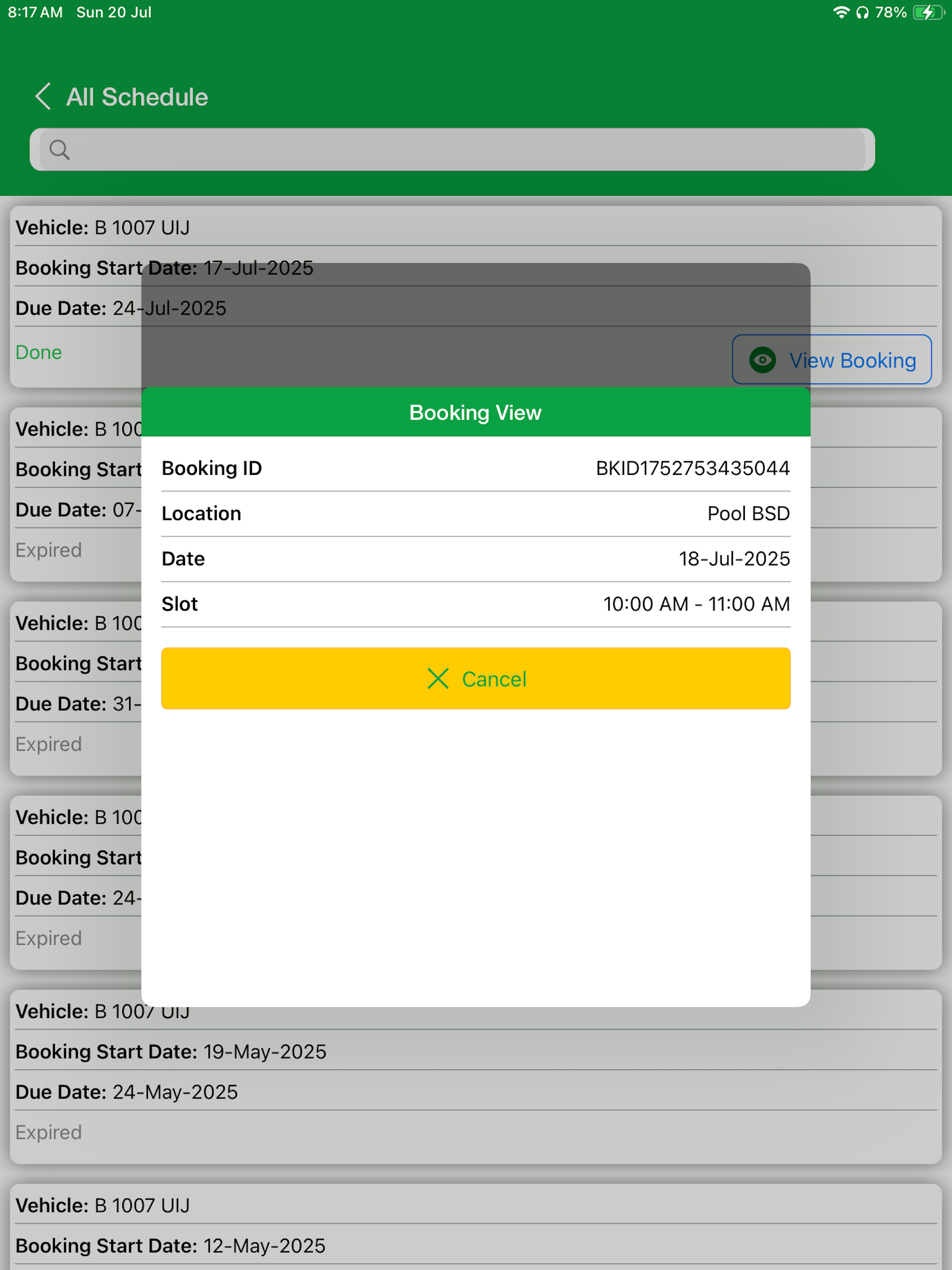Click the 8:17 AM clock in status bar
Image resolution: width=952 pixels, height=1270 pixels.
point(35,12)
